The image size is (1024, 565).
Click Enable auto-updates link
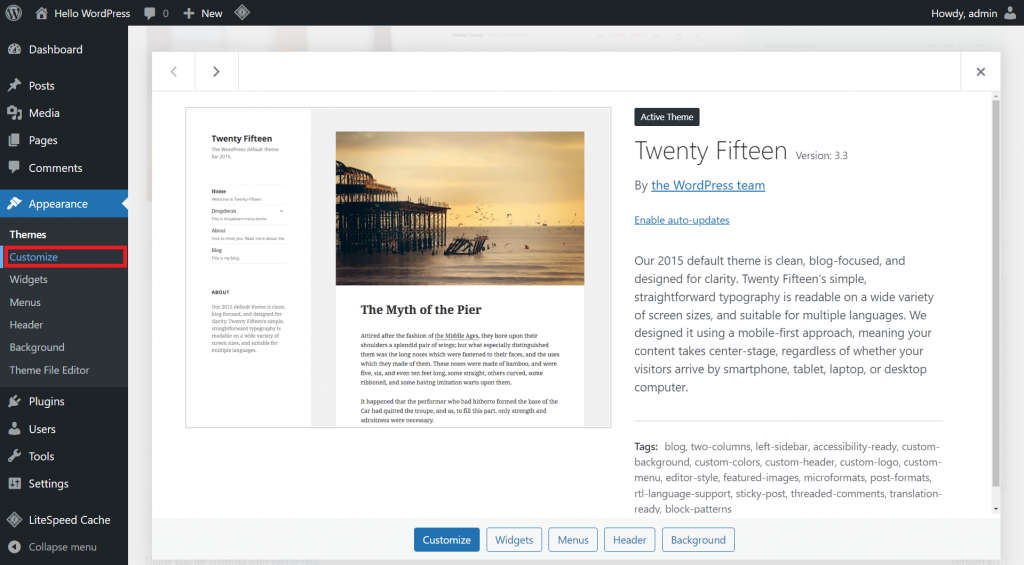pyautogui.click(x=682, y=220)
